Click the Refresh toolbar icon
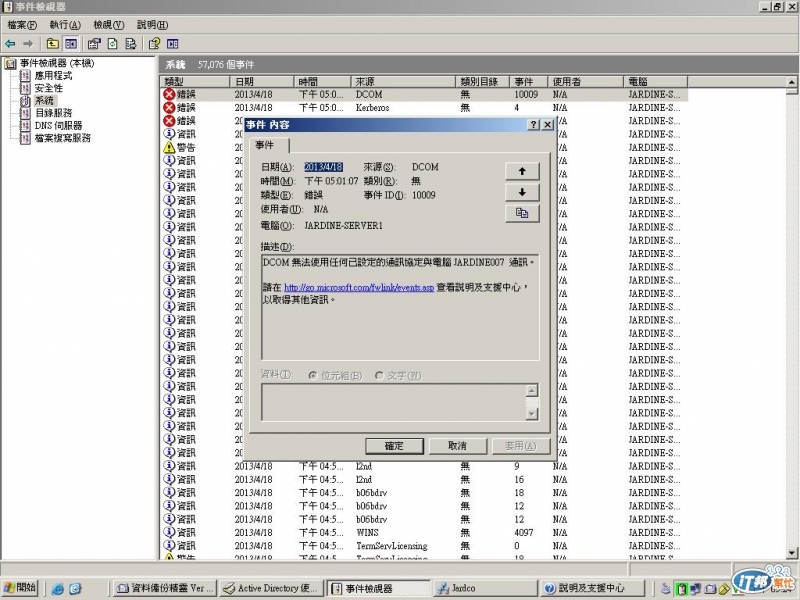The width and height of the screenshot is (800, 600). tap(113, 44)
